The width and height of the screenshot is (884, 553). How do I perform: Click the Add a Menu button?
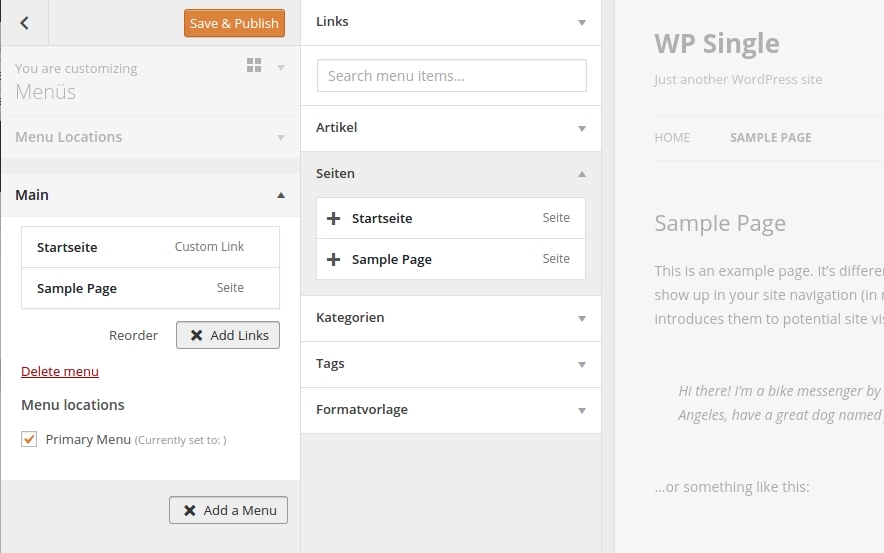pyautogui.click(x=228, y=510)
